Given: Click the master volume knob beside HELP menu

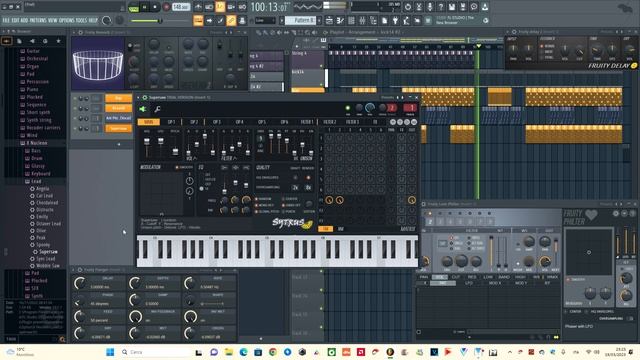Looking at the screenshot, I should [x=107, y=20].
